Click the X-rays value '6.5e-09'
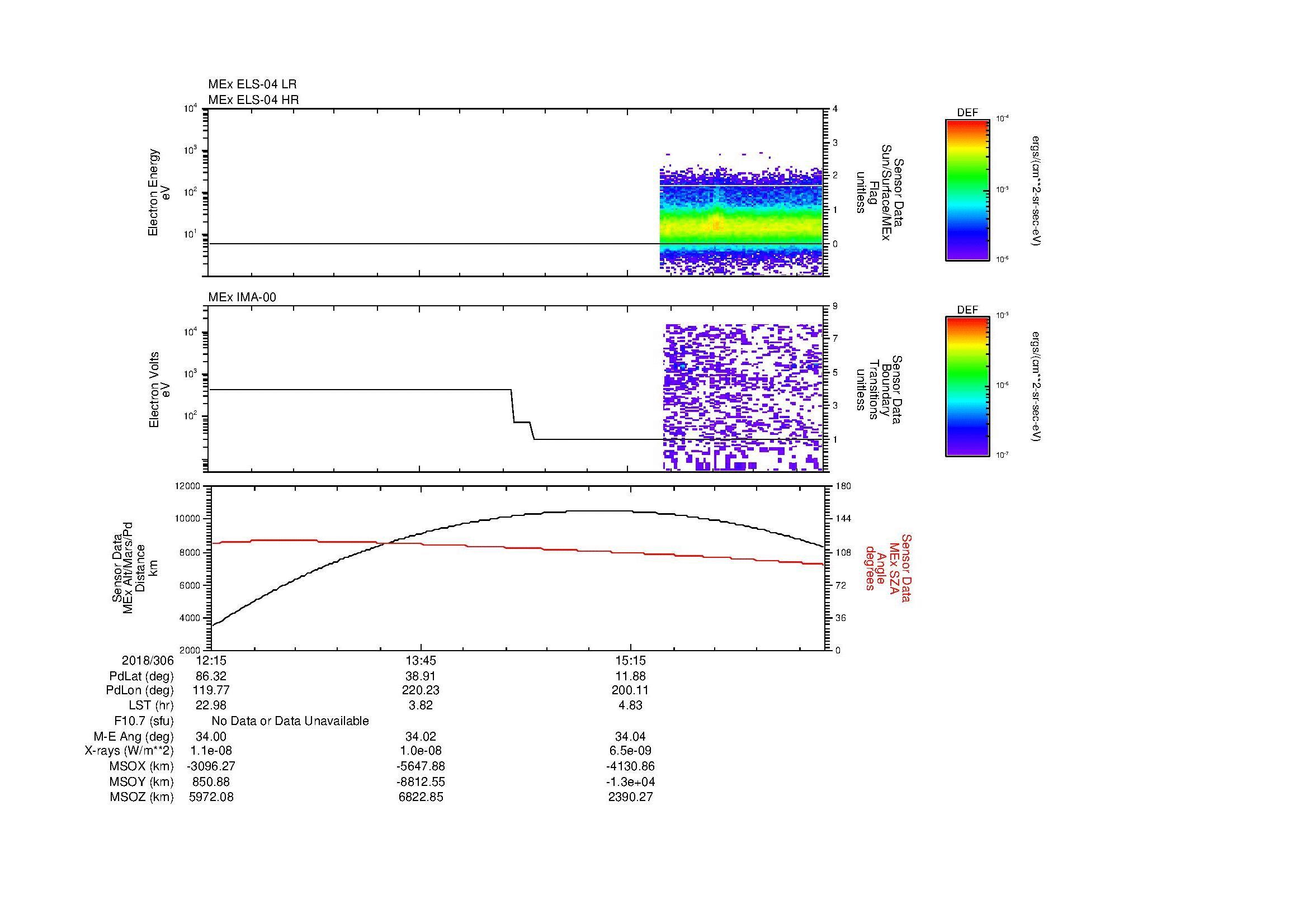 pyautogui.click(x=631, y=751)
